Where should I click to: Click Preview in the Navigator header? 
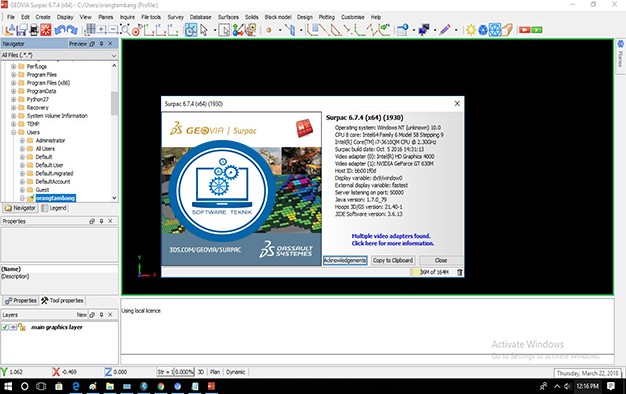(77, 44)
